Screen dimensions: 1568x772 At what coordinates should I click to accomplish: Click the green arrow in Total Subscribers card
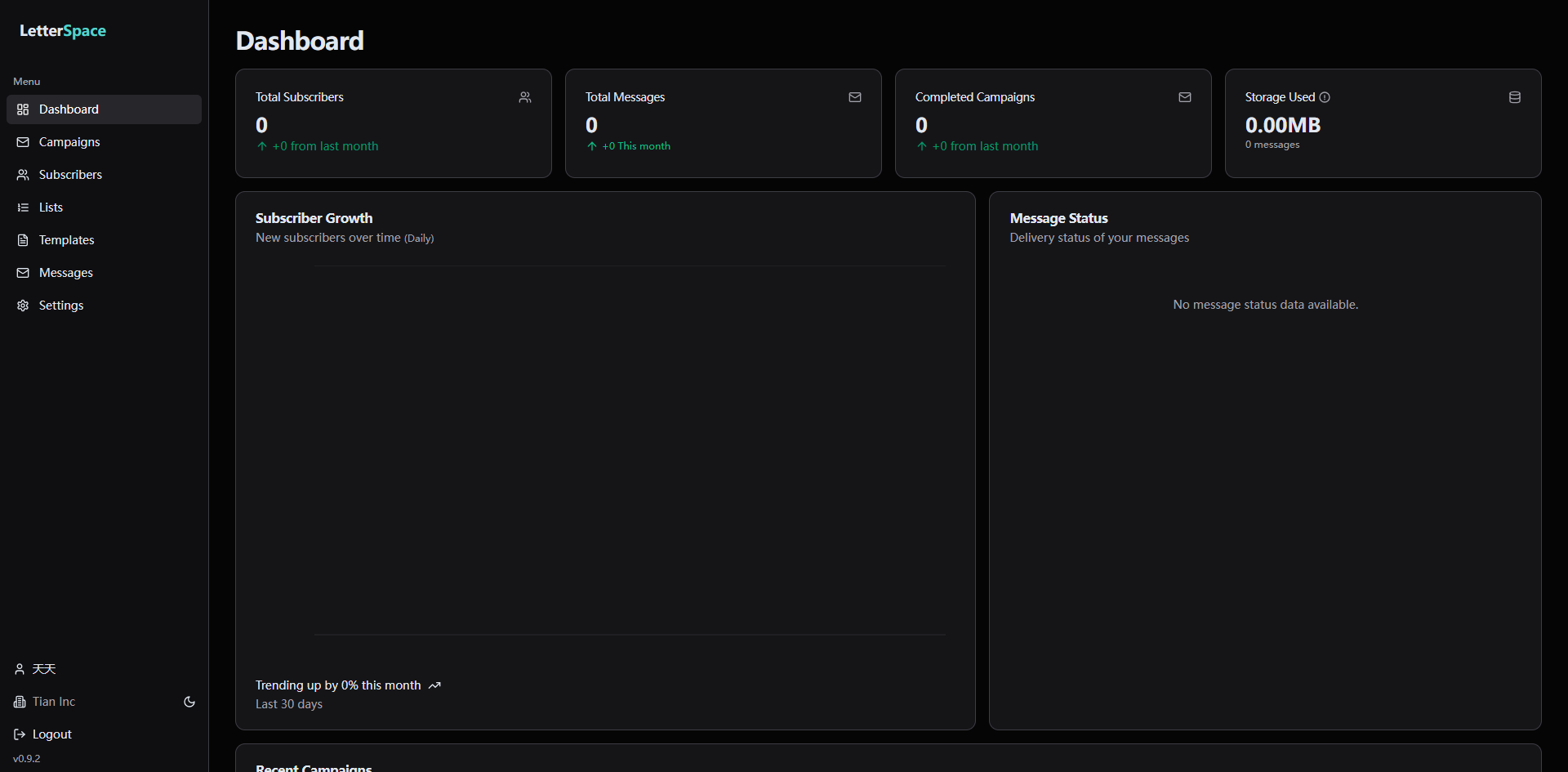pyautogui.click(x=262, y=146)
